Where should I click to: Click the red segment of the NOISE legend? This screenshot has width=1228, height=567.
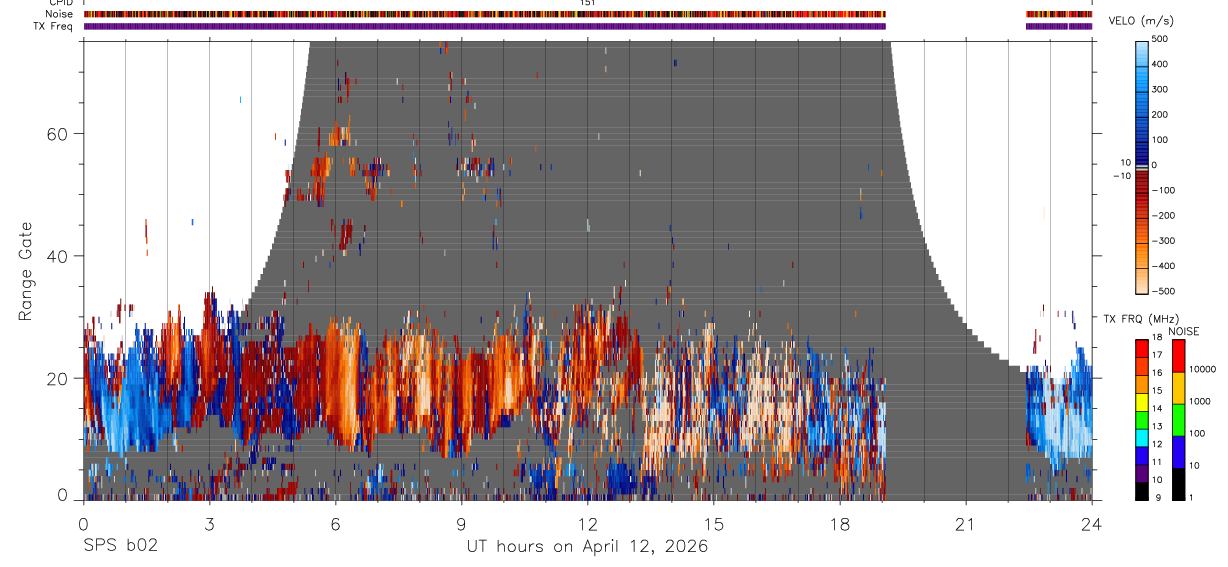click(x=1180, y=355)
